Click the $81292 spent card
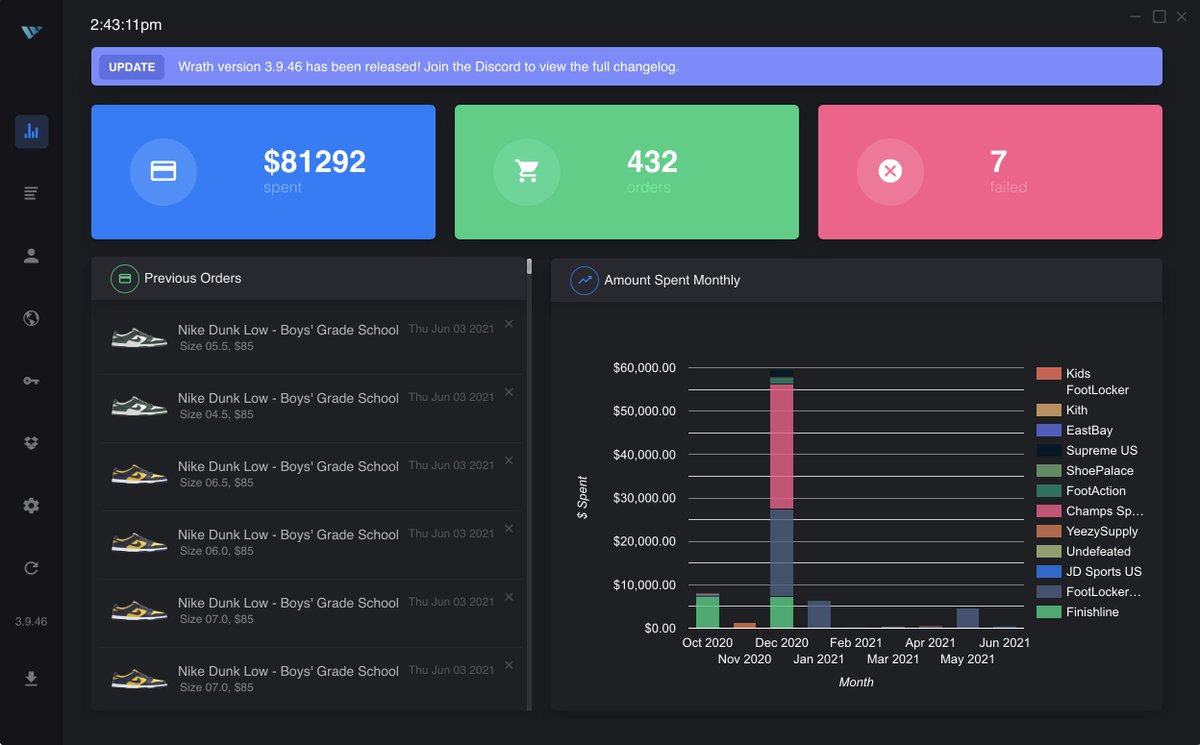This screenshot has height=745, width=1200. [x=263, y=172]
